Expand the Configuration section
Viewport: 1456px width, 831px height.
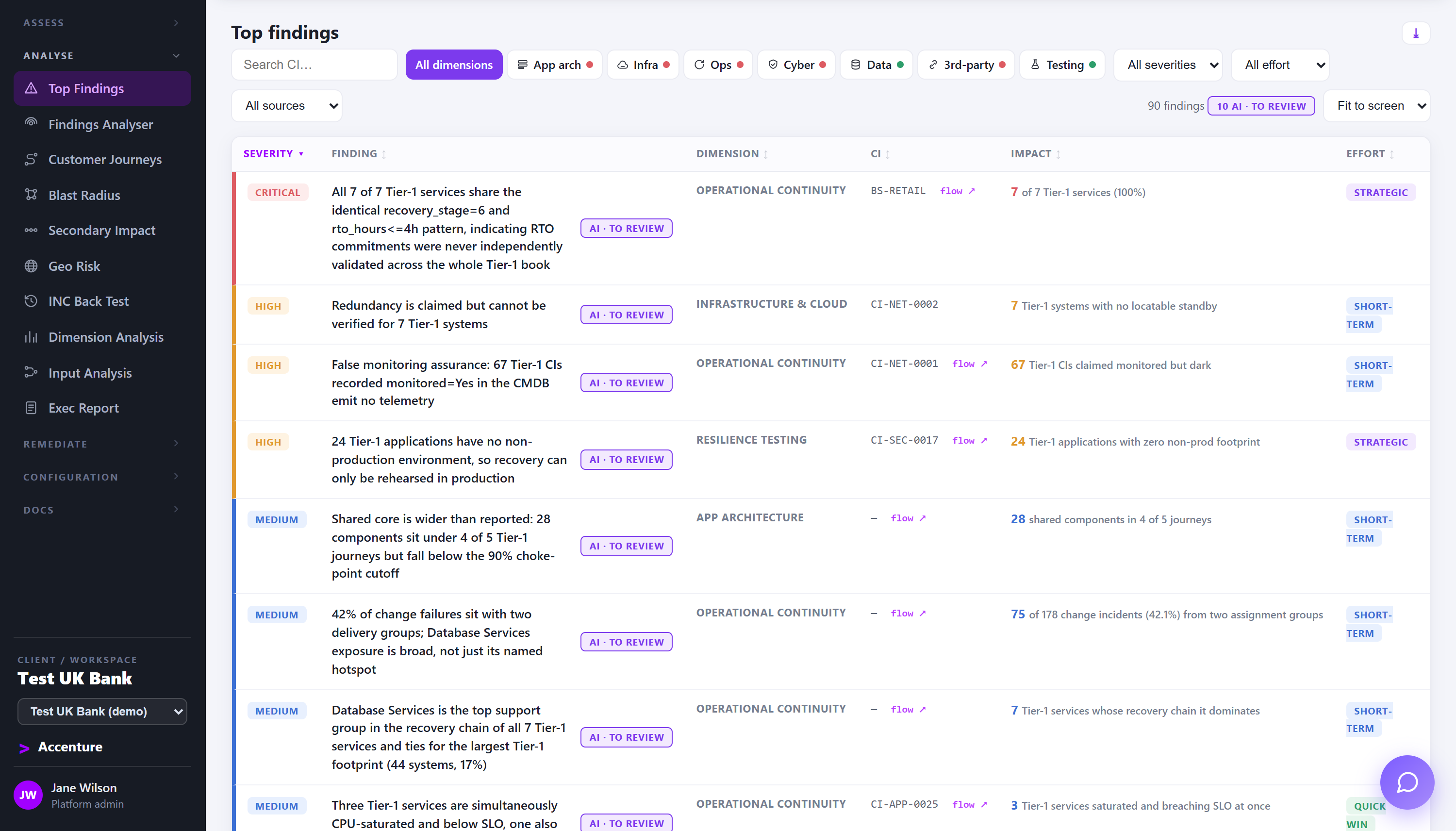102,477
